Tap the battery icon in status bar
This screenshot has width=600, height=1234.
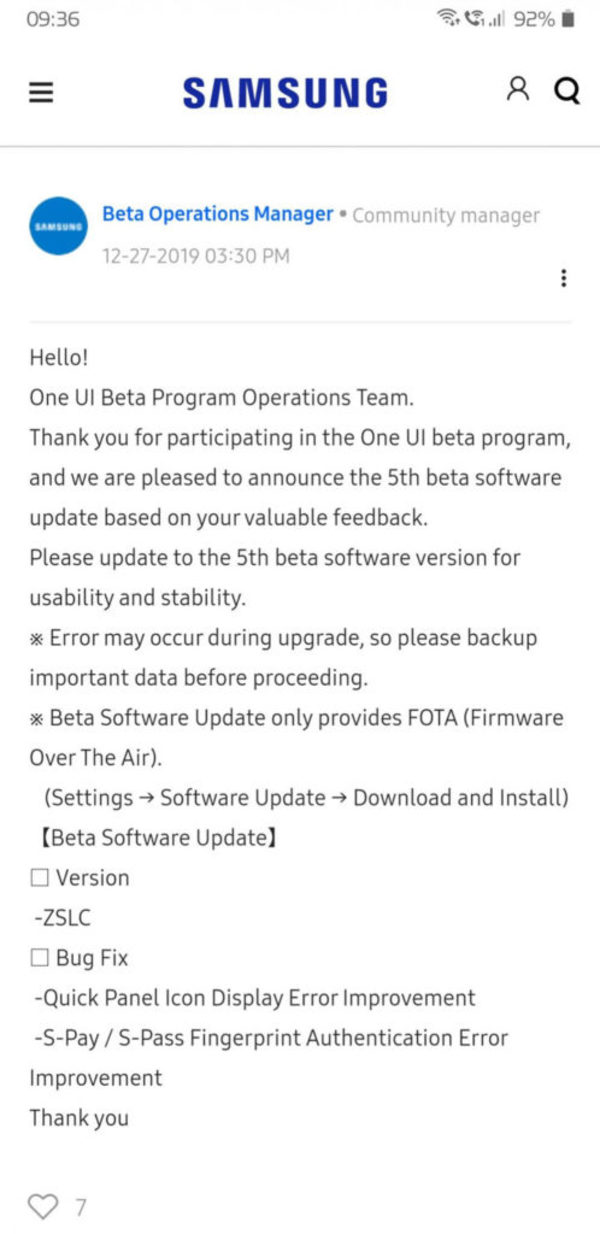(568, 19)
